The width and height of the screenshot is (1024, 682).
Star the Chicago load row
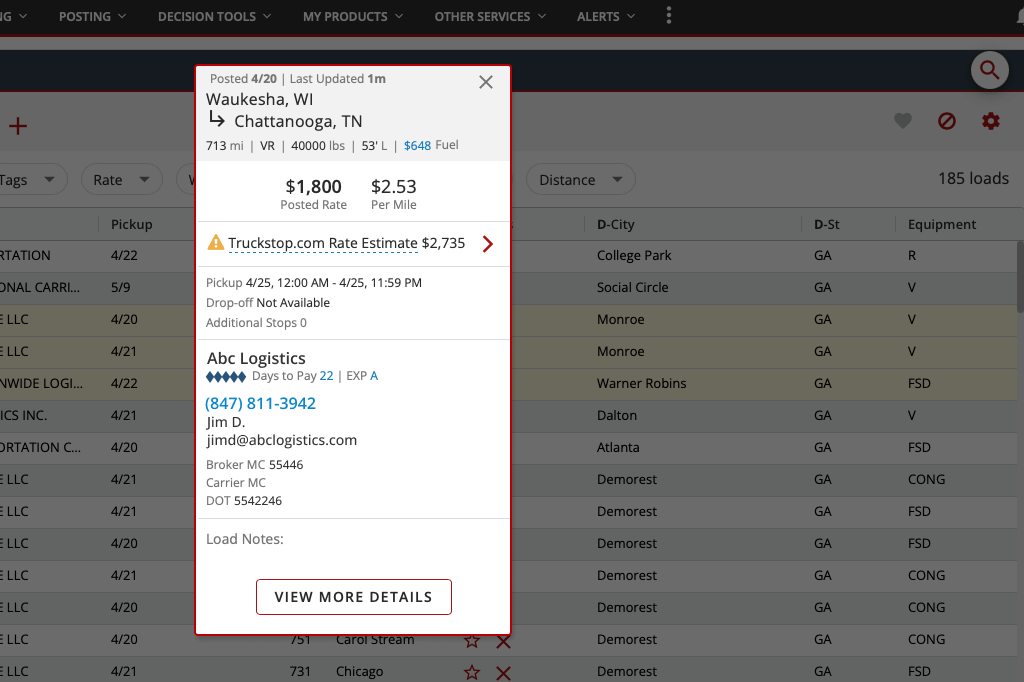coord(472,672)
